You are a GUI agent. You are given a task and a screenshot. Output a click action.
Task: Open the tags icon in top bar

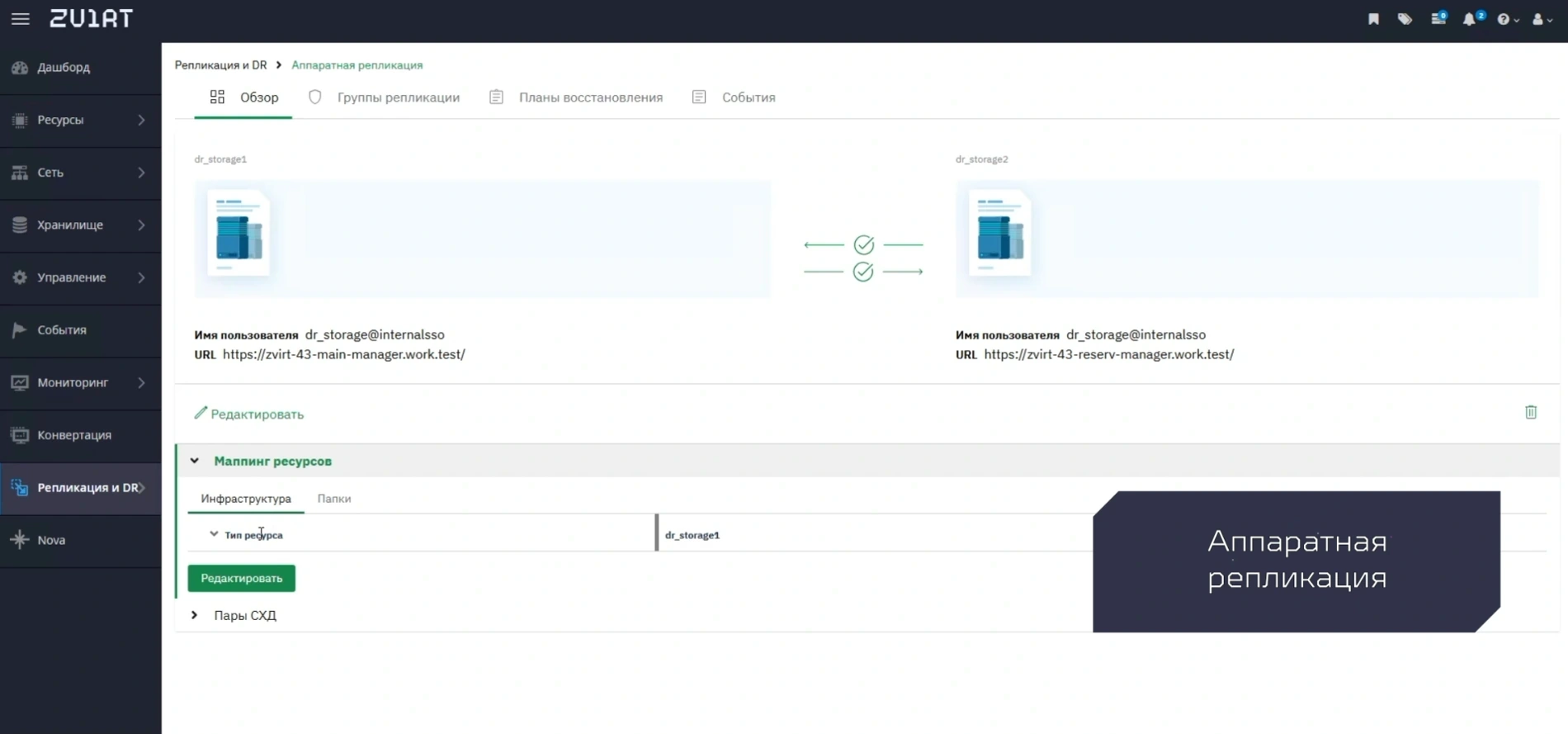tap(1405, 19)
